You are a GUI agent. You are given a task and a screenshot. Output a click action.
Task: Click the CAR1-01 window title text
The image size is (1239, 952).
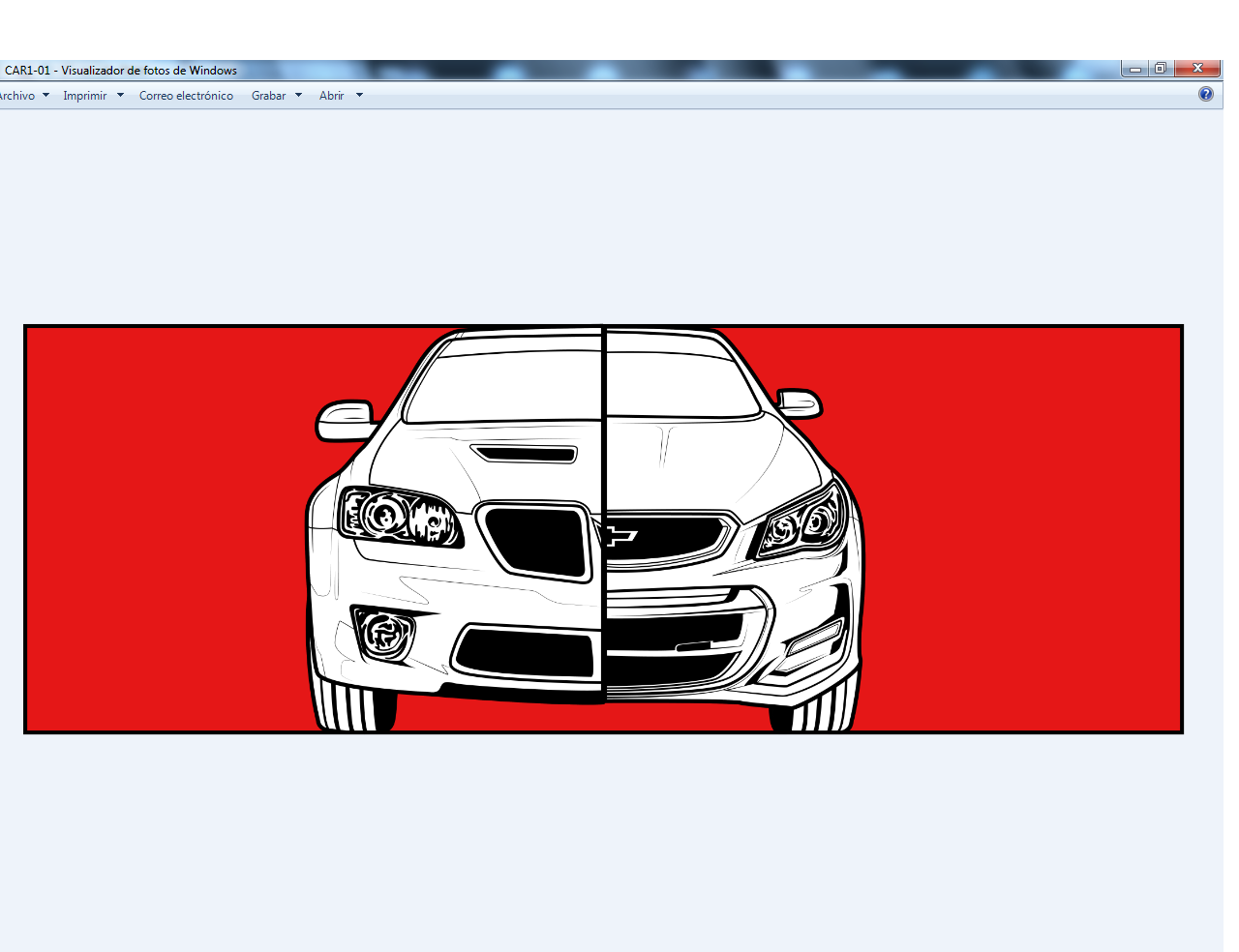pos(121,71)
